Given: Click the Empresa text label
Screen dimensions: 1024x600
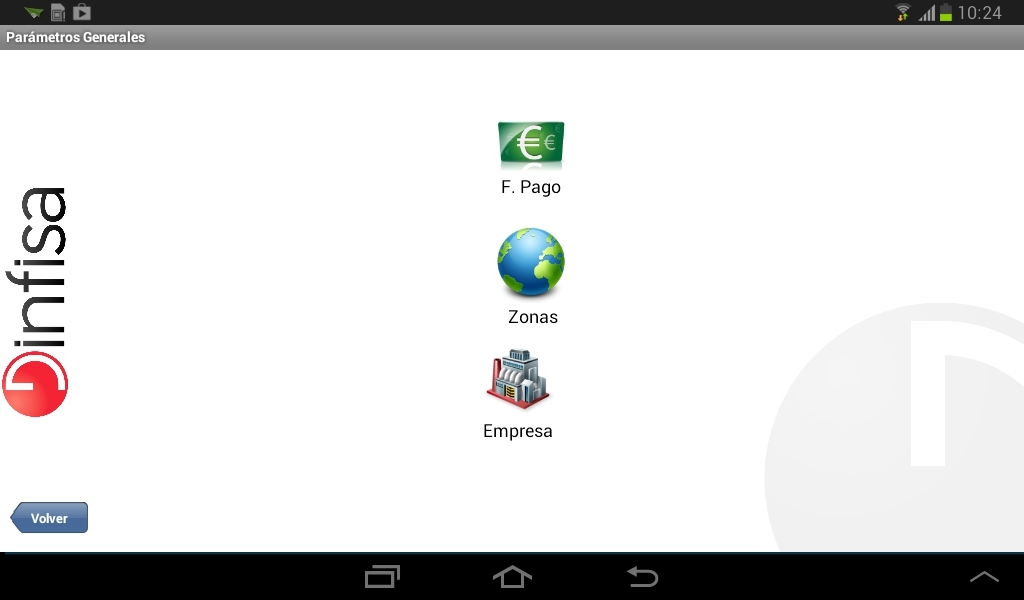Looking at the screenshot, I should coord(518,432).
